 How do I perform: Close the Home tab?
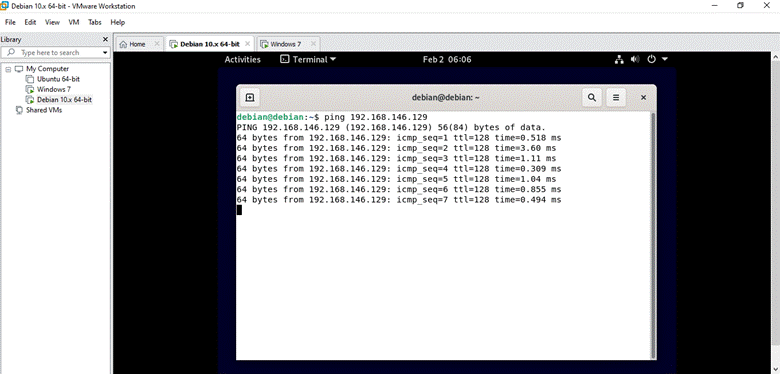tap(157, 44)
